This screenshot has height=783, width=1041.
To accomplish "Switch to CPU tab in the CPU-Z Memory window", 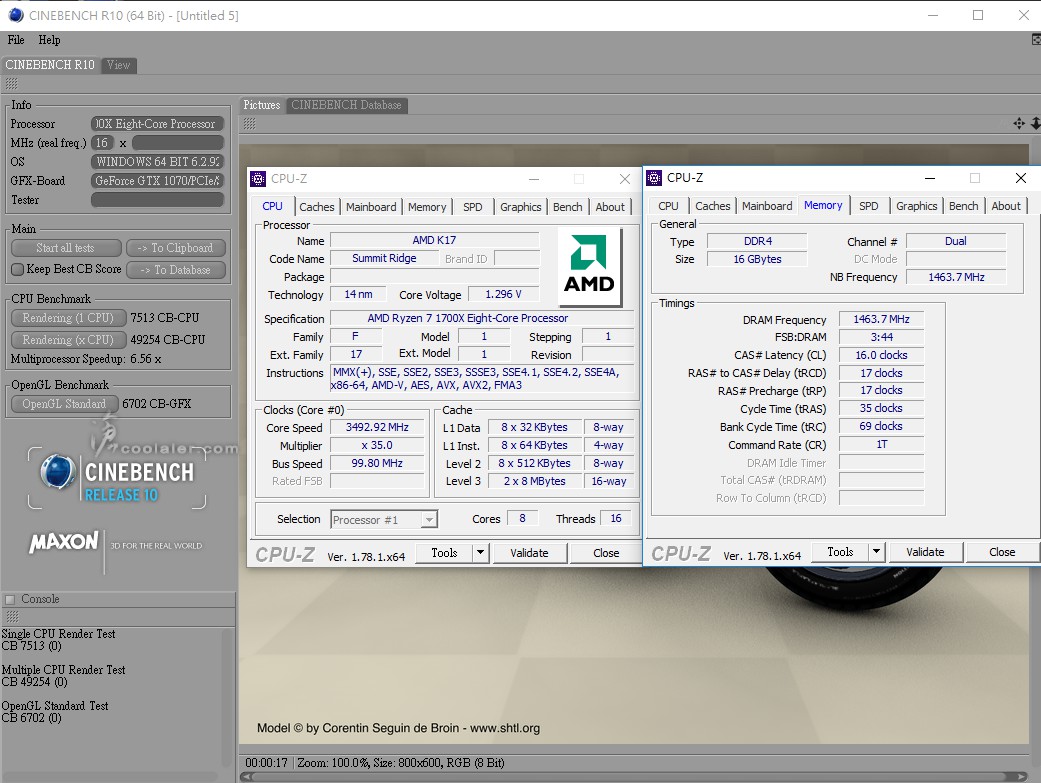I will coord(669,206).
